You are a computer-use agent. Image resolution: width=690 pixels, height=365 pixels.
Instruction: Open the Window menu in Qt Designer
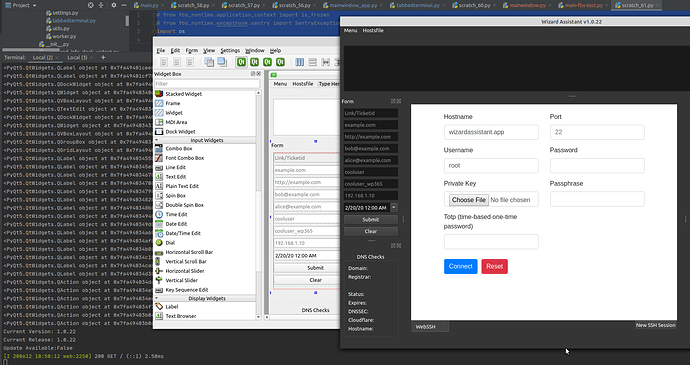[255, 51]
